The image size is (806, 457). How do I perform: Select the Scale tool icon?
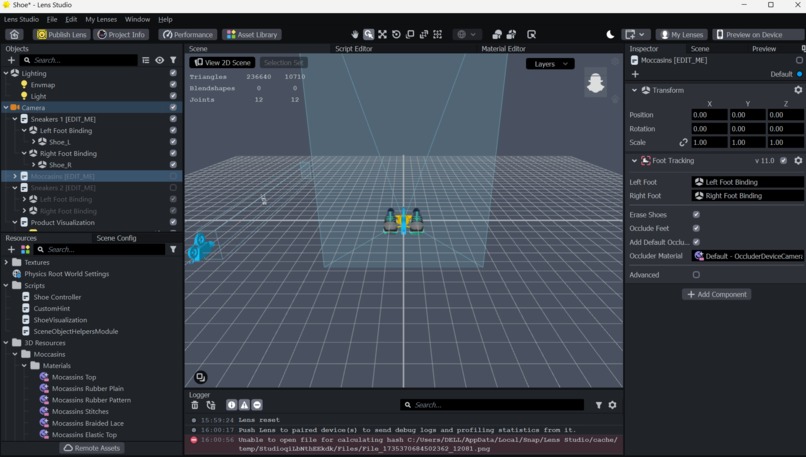point(410,34)
